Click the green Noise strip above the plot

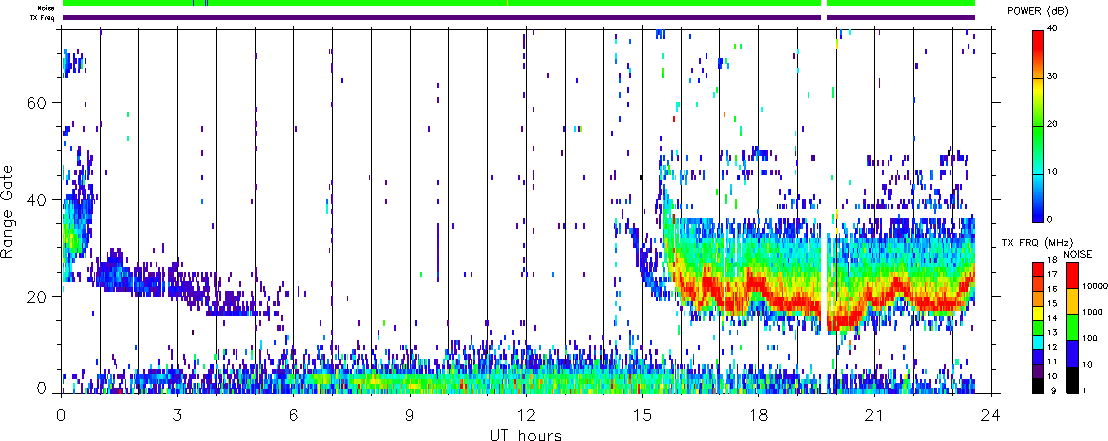click(x=519, y=3)
